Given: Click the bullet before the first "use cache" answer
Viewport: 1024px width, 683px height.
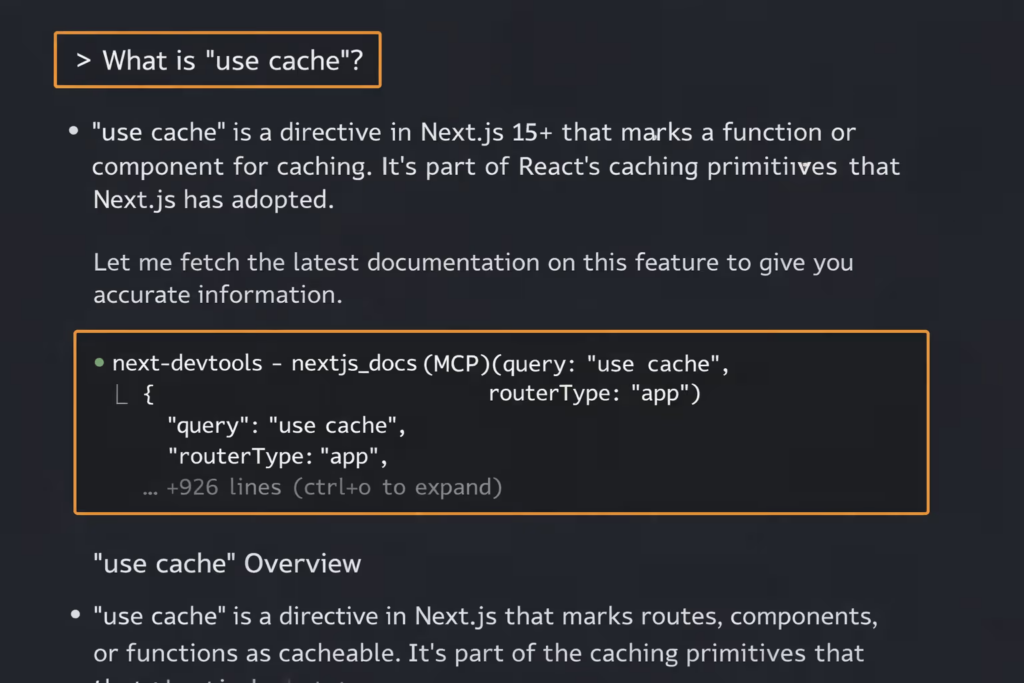Looking at the screenshot, I should click(73, 131).
